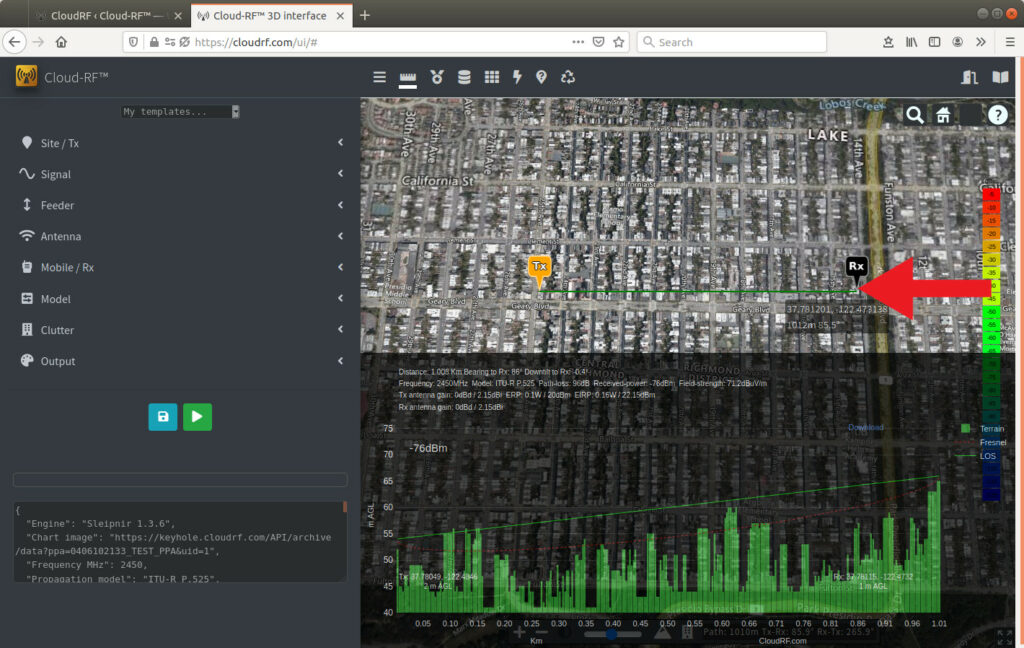Open the hamburger menu in the Cloud-RF toolbar

point(379,77)
